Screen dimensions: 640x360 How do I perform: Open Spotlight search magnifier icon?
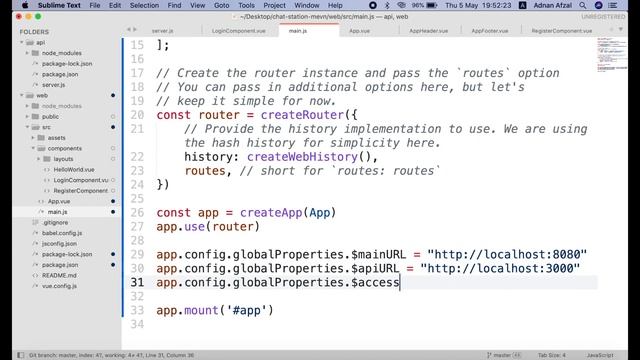click(x=582, y=5)
